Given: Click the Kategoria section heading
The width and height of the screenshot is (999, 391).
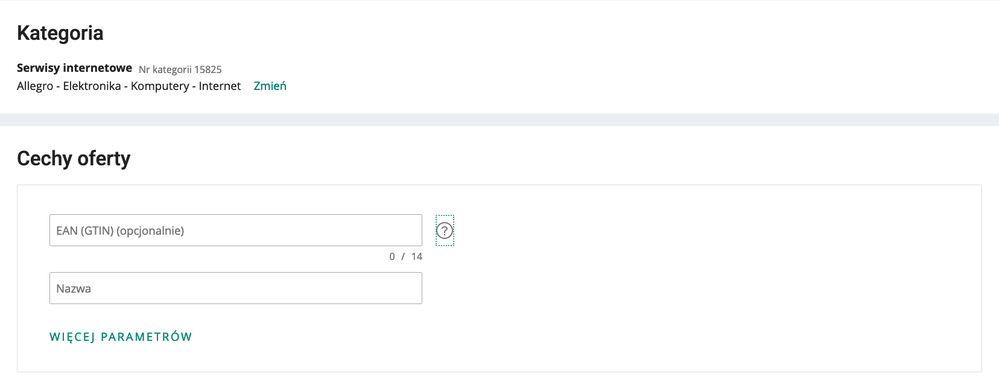Looking at the screenshot, I should click(60, 33).
